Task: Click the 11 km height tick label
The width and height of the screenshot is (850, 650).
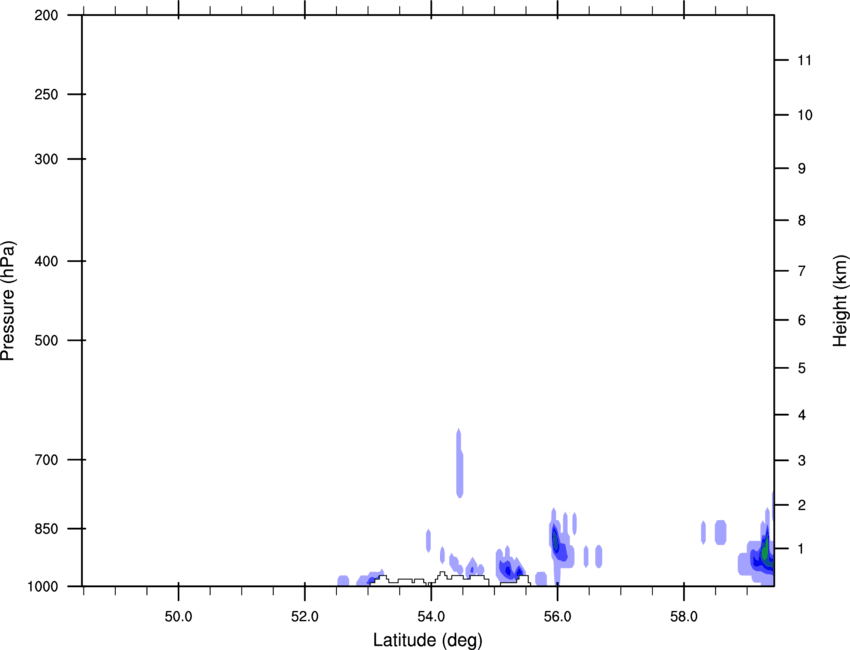Action: click(x=805, y=61)
